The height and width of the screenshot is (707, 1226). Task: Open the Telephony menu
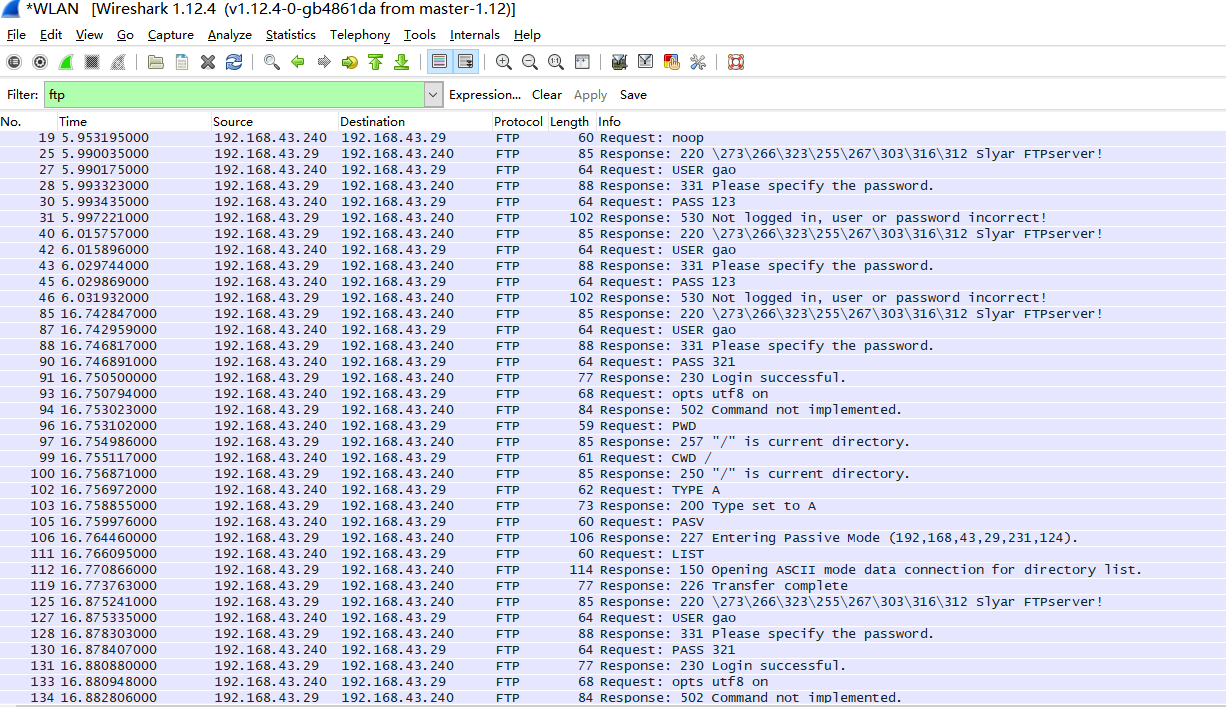click(x=360, y=35)
